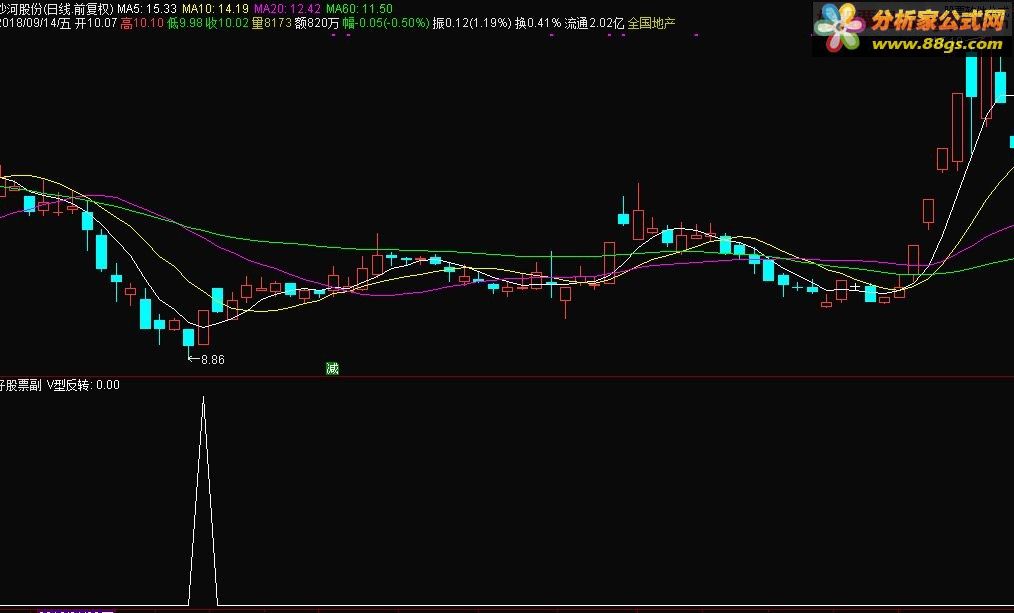Select the MA10: 14.19 indicator label

(215, 8)
